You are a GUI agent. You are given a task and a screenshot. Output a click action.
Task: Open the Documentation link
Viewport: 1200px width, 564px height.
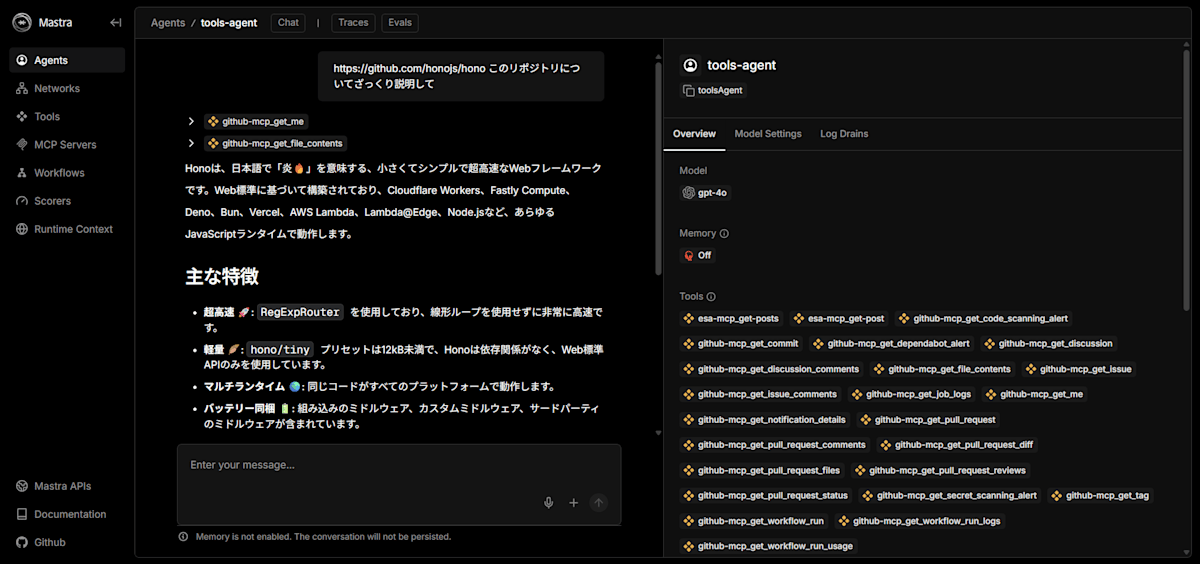pyautogui.click(x=67, y=514)
